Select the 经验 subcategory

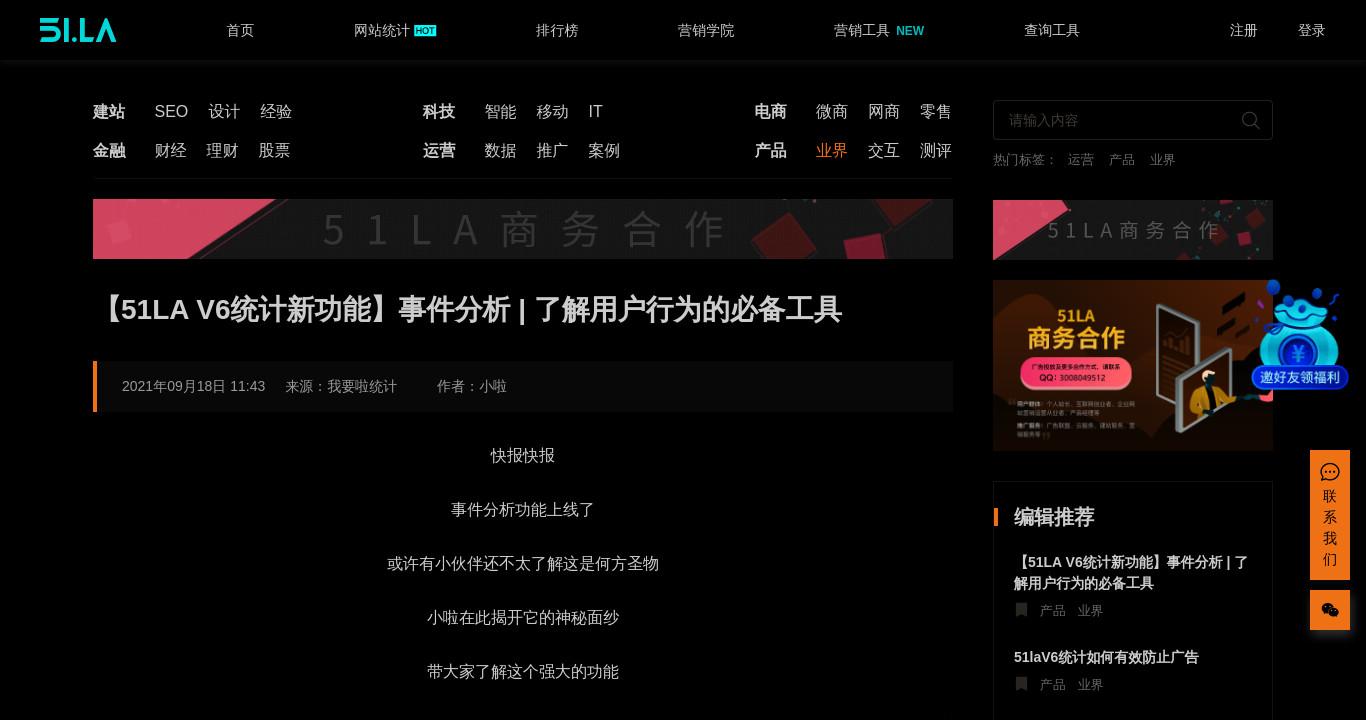pos(276,112)
